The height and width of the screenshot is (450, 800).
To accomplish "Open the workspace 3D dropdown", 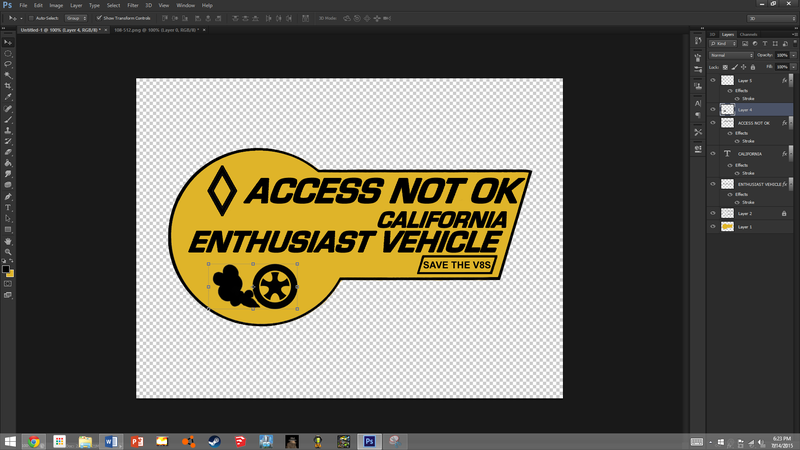I will 771,18.
